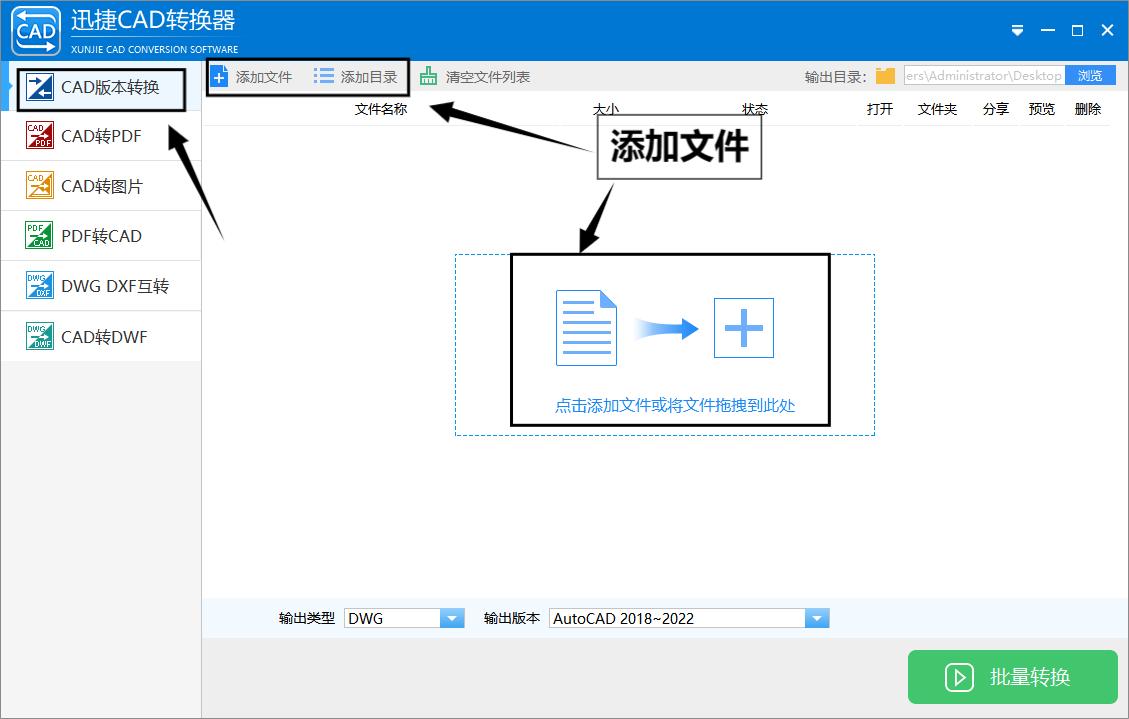
Task: Click the PDF转CAD green icon
Action: tap(39, 235)
